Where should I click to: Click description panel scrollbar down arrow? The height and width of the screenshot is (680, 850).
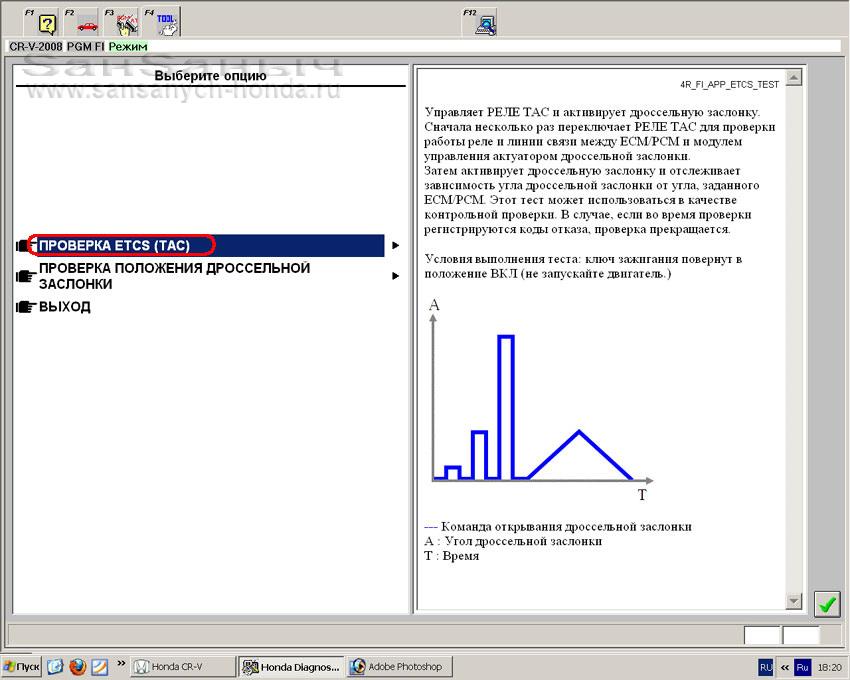[794, 601]
